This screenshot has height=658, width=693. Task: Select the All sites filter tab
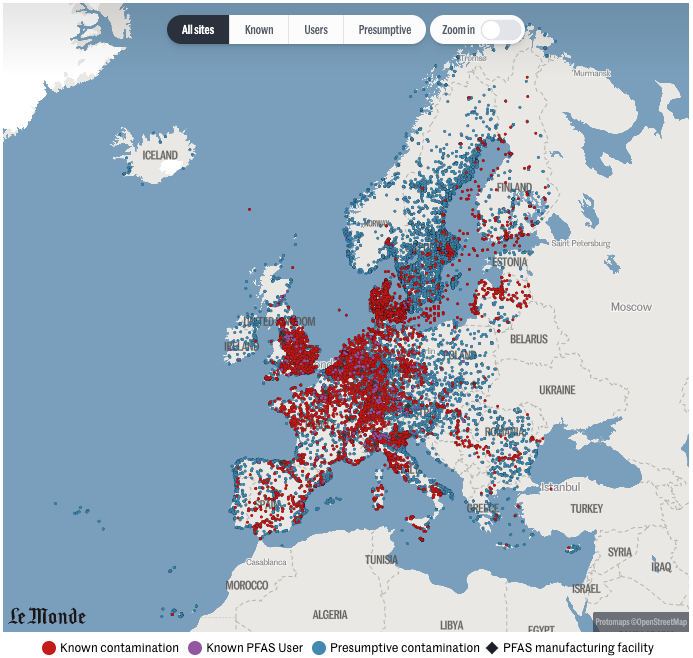[198, 30]
